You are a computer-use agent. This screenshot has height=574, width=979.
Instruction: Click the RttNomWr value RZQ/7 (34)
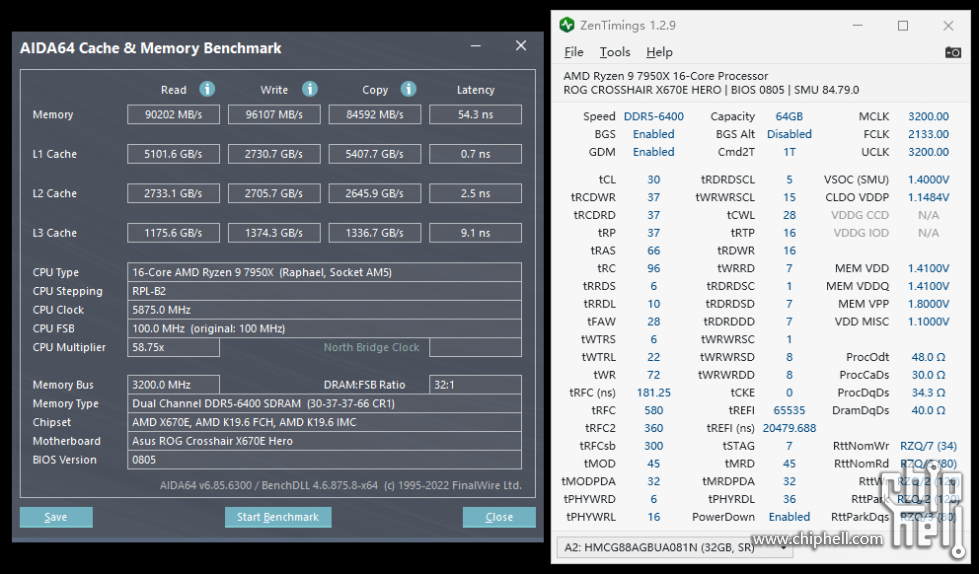pos(928,446)
